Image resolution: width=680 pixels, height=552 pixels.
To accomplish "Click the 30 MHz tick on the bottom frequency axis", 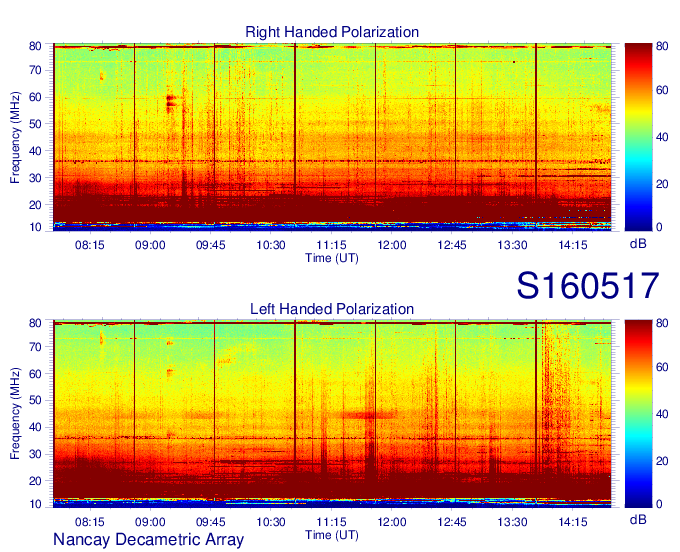I will (x=35, y=454).
